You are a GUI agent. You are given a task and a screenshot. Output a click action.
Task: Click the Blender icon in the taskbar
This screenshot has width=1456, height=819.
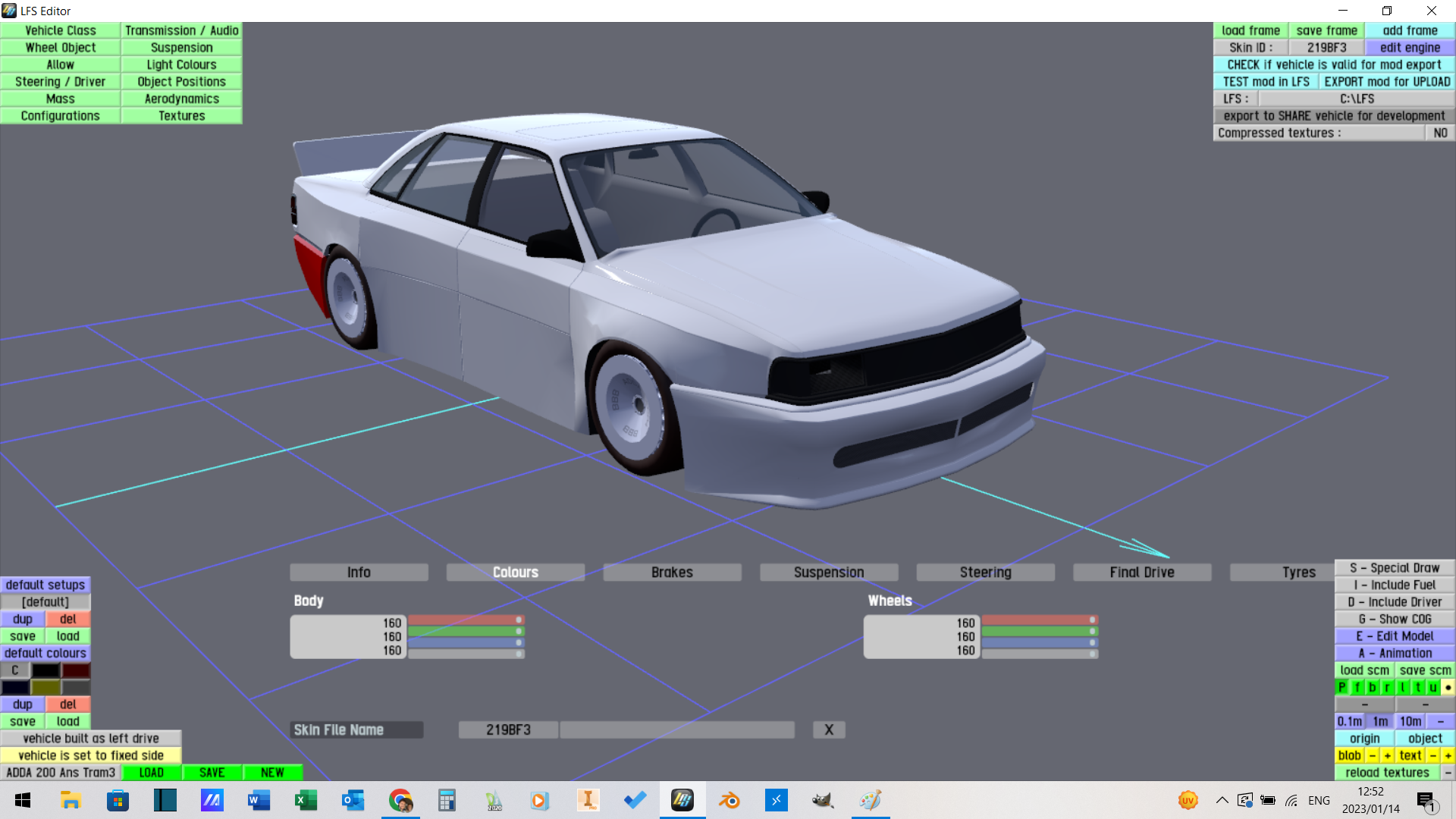click(729, 800)
